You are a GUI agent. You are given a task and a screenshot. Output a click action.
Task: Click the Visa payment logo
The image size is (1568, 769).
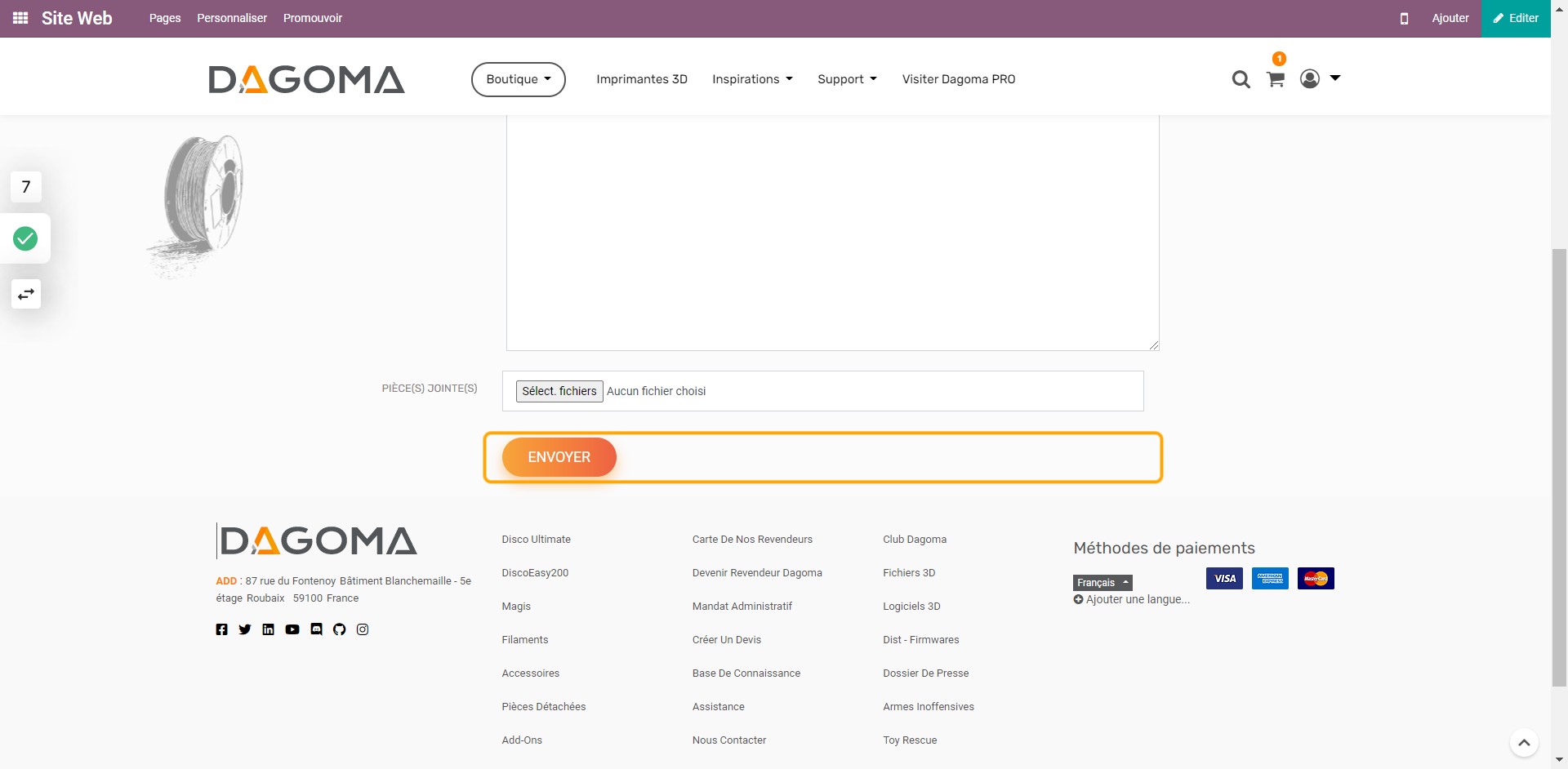pyautogui.click(x=1224, y=579)
